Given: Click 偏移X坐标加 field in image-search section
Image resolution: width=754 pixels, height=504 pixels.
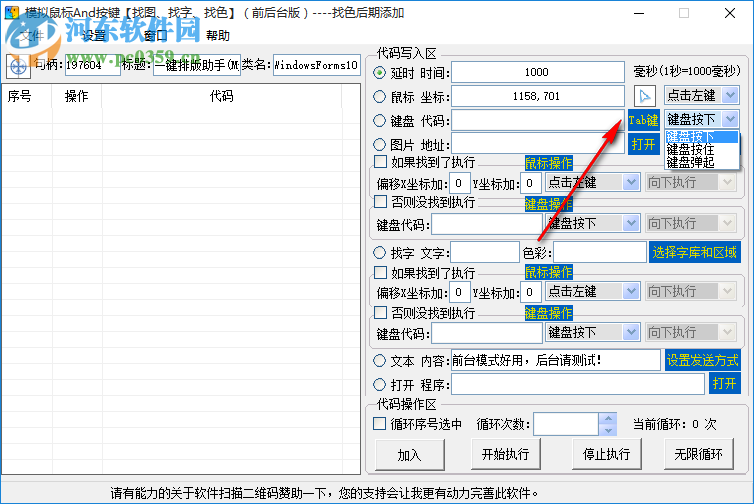Looking at the screenshot, I should [460, 183].
